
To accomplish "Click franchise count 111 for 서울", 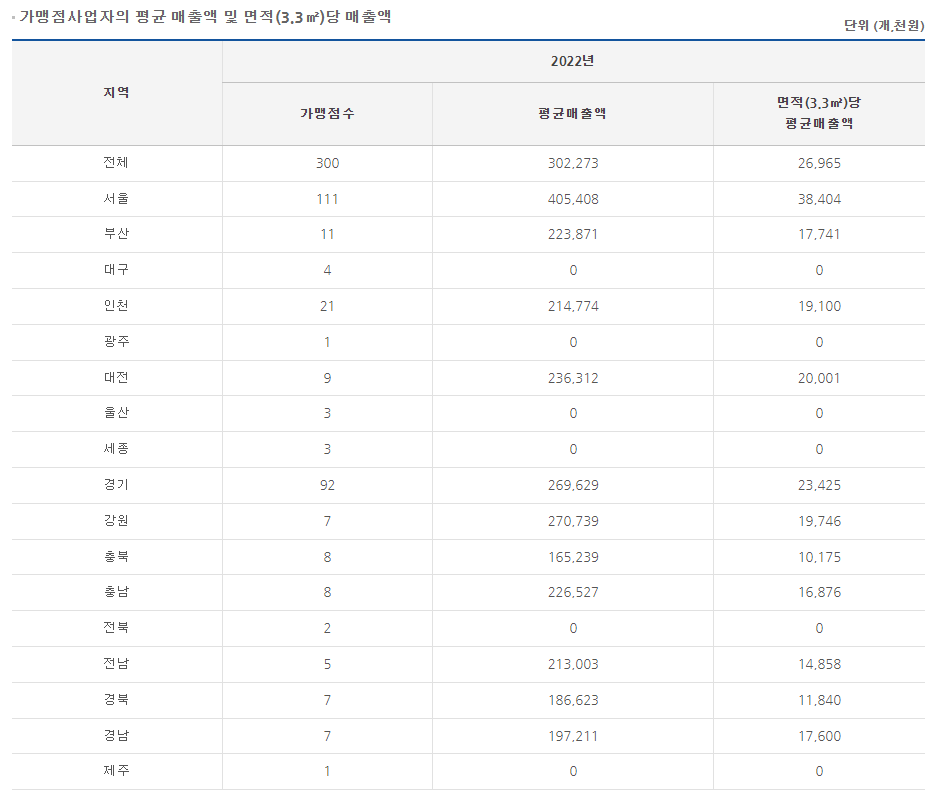I will pos(327,199).
